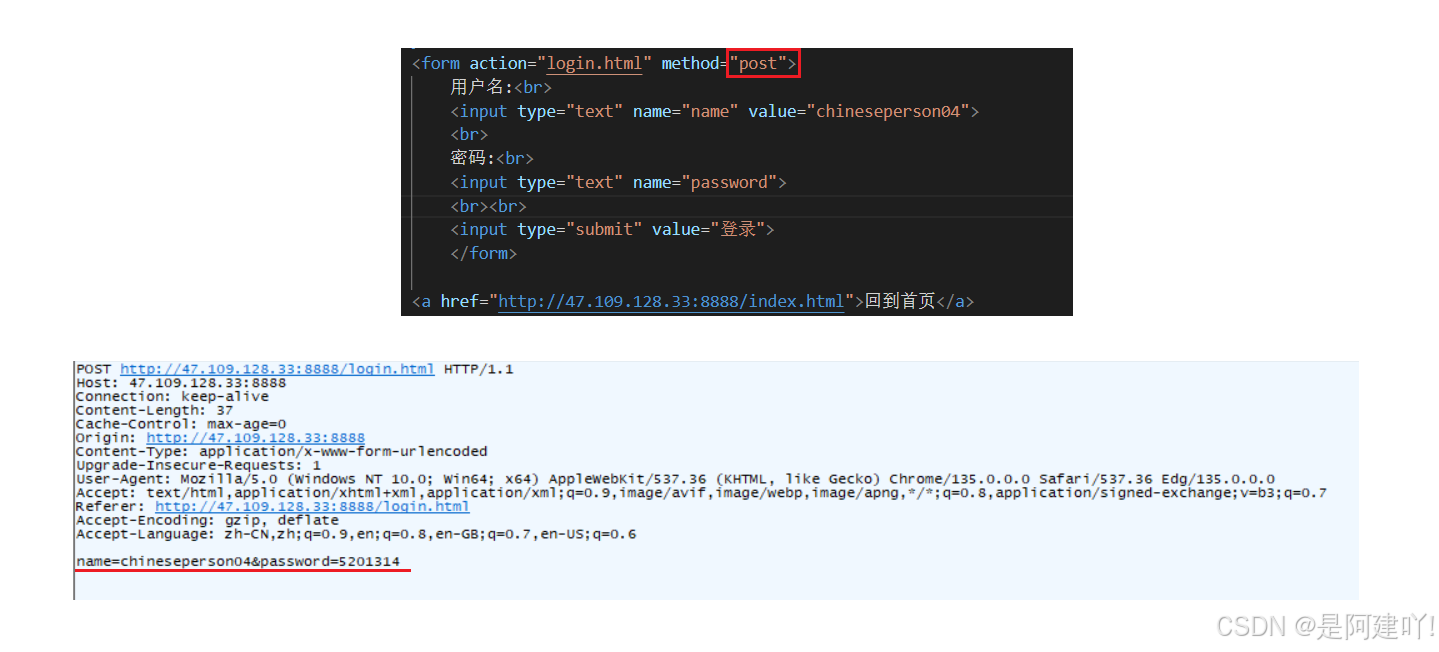Click the Content-Type header line
This screenshot has width=1439, height=652.
click(281, 452)
